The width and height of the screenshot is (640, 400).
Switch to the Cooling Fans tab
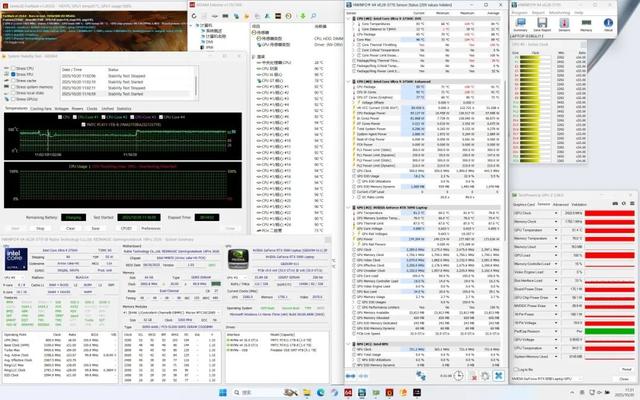(x=39, y=108)
